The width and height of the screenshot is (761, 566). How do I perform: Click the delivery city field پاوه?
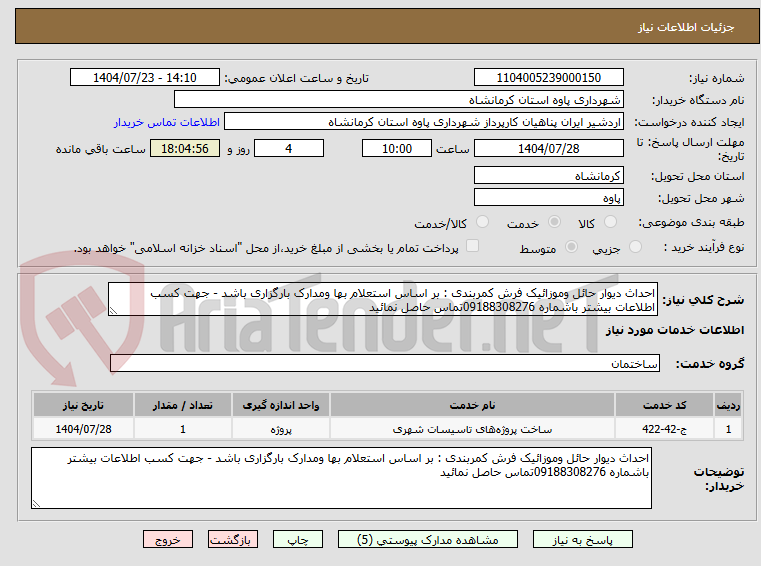tap(548, 198)
